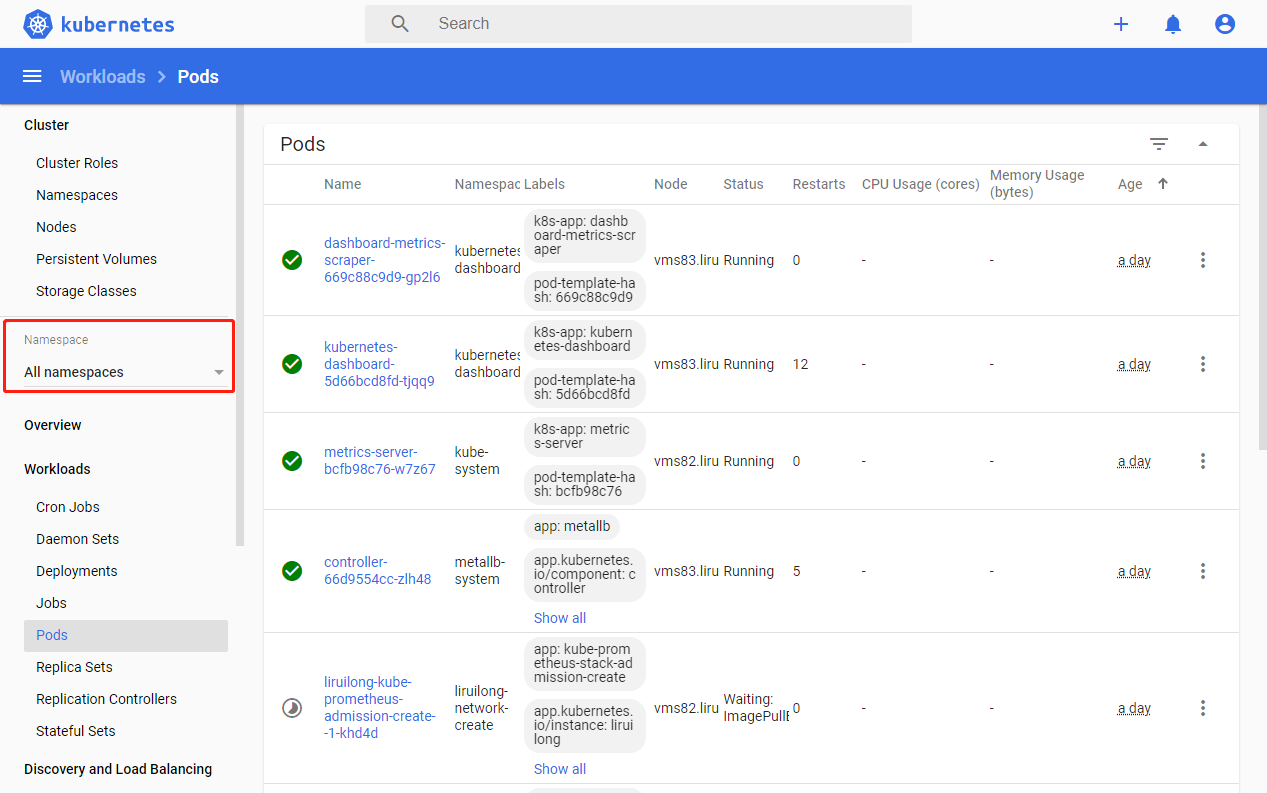1267x793 pixels.
Task: Show all labels for controller pod
Action: (560, 618)
